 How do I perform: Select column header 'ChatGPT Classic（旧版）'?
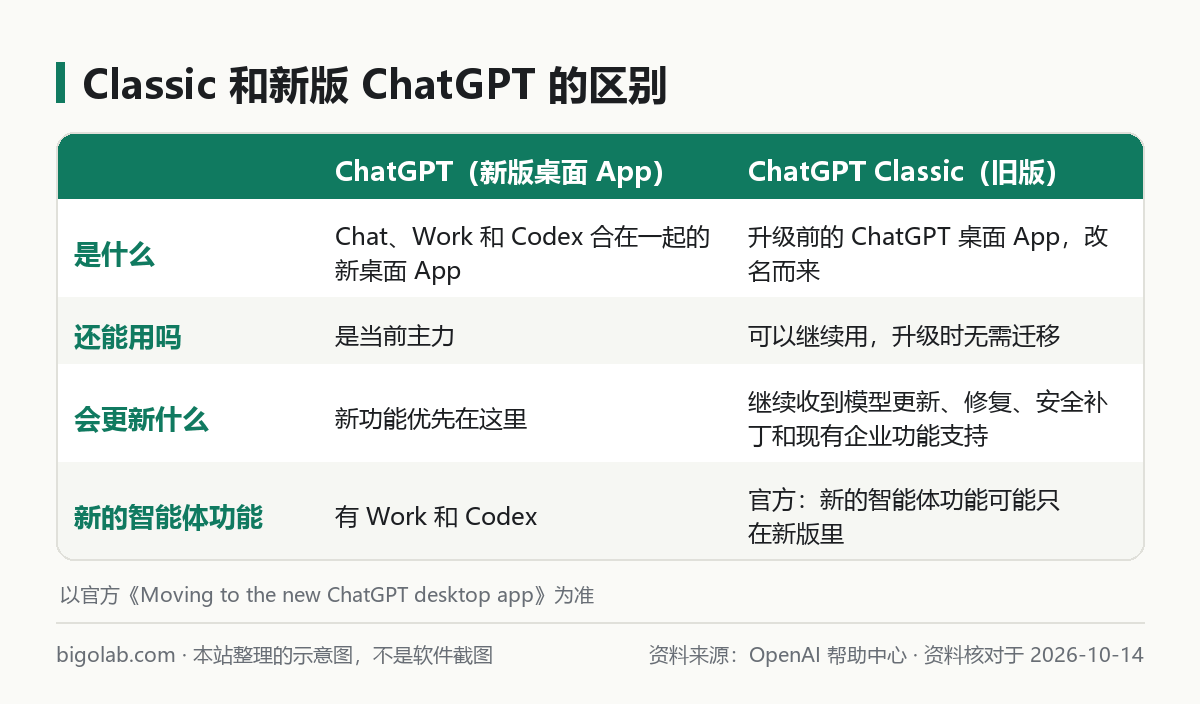903,172
